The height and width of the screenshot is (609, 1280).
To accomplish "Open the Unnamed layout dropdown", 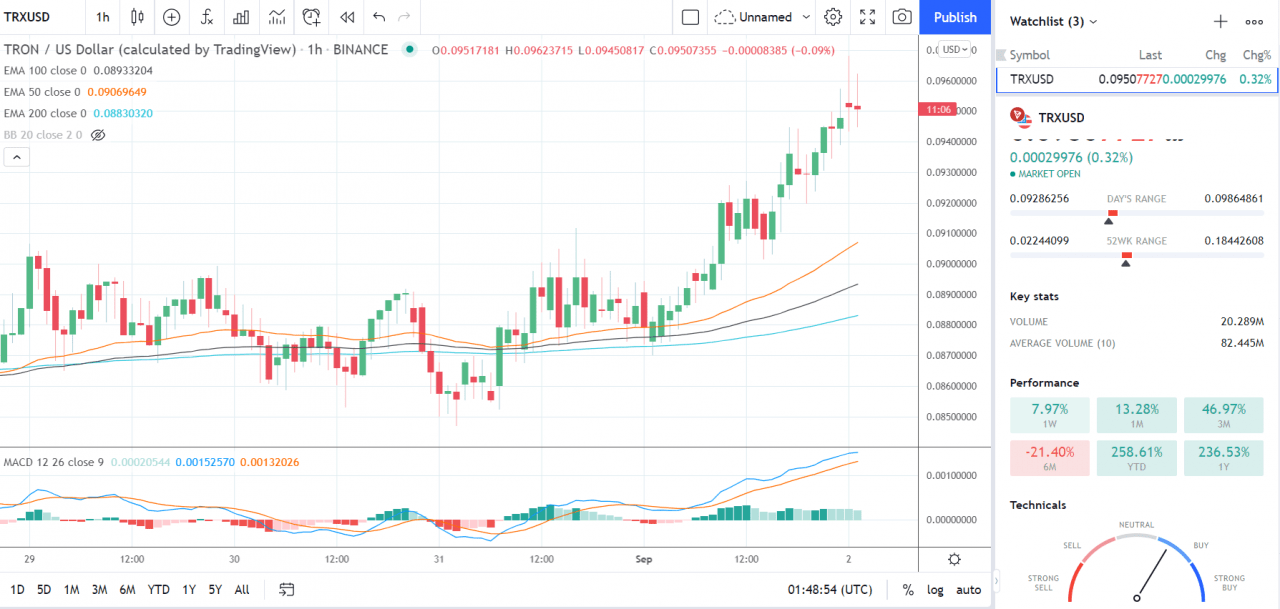I will coord(764,17).
